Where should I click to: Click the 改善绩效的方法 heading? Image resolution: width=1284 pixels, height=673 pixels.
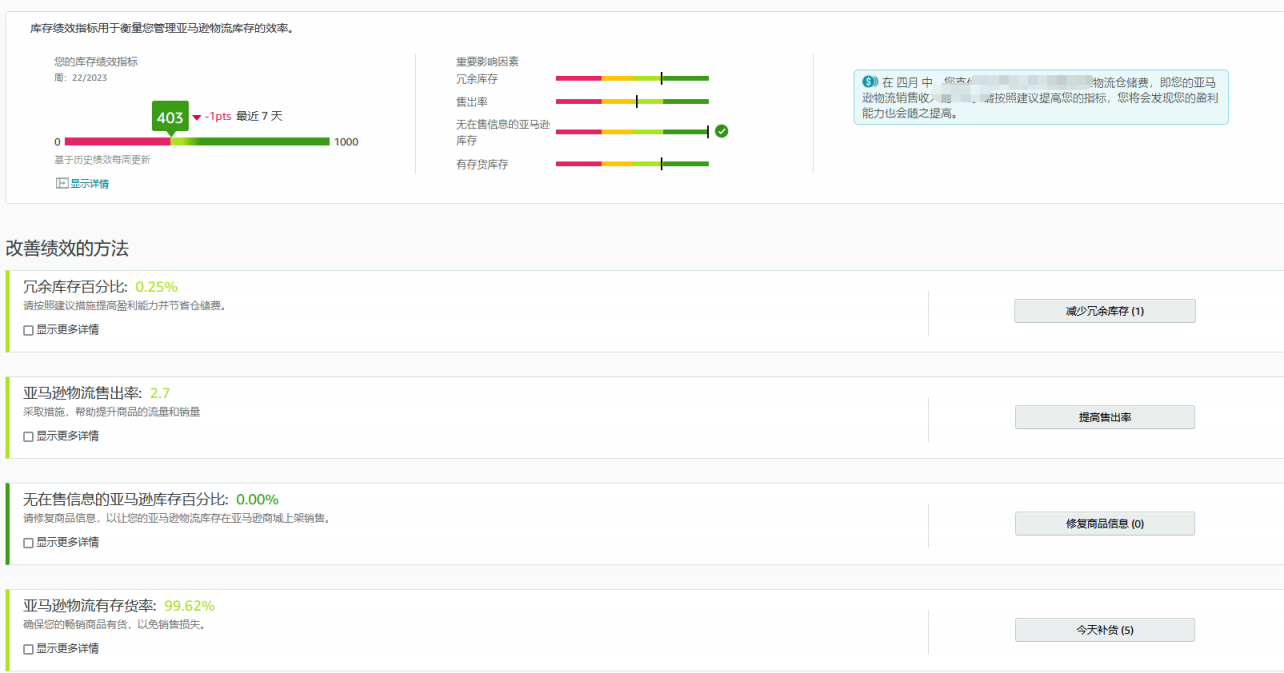(67, 248)
